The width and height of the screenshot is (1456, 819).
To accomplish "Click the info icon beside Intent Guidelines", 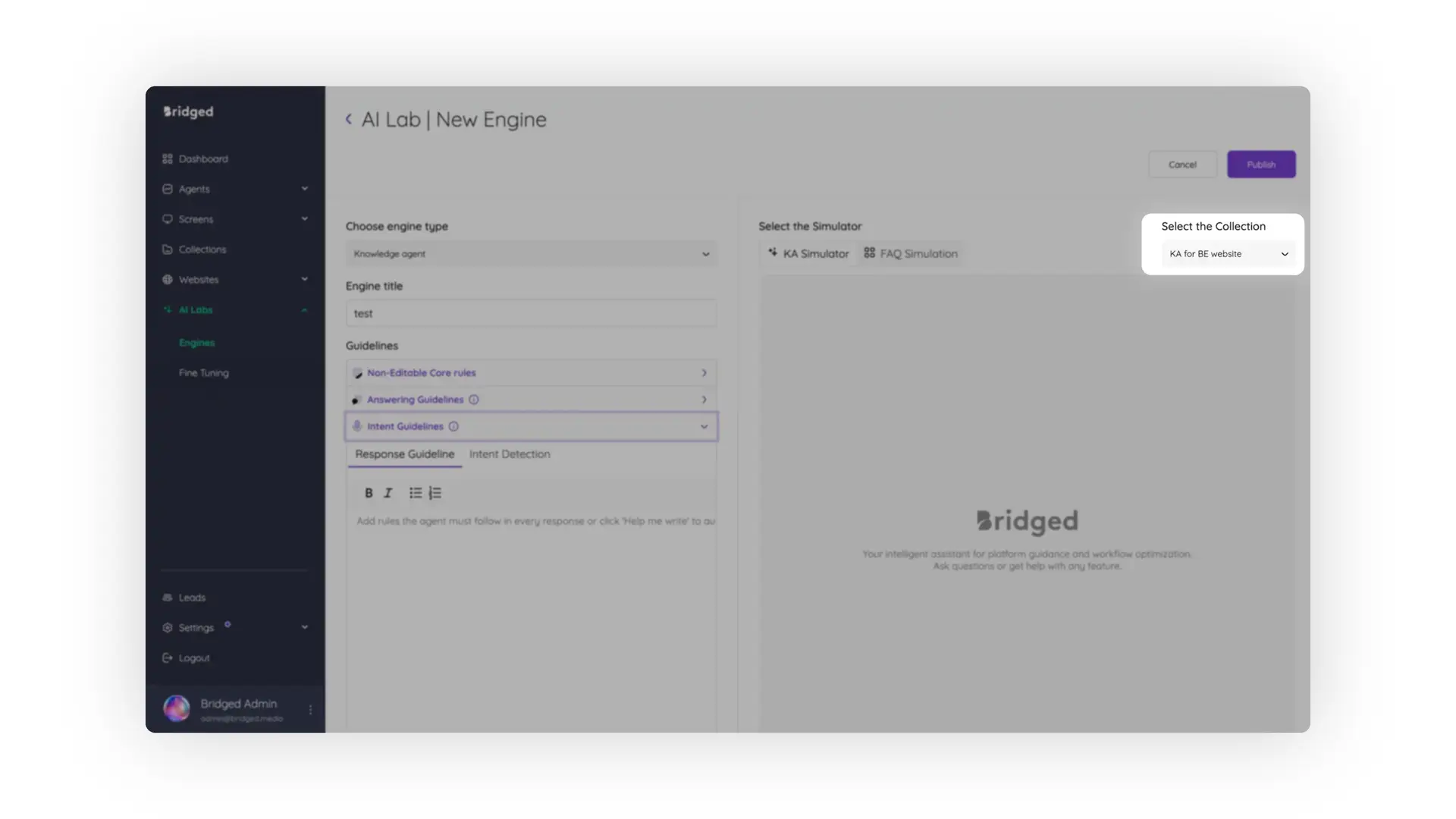I will pos(453,426).
